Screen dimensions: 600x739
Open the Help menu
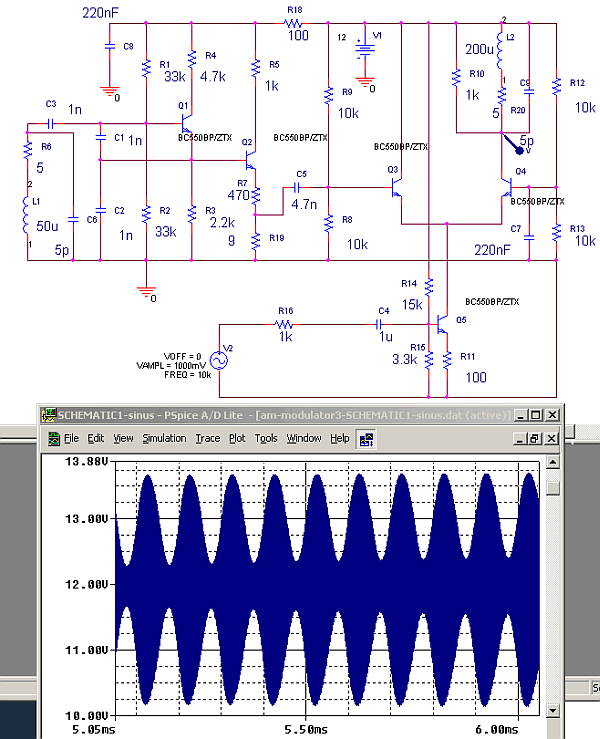click(x=339, y=438)
